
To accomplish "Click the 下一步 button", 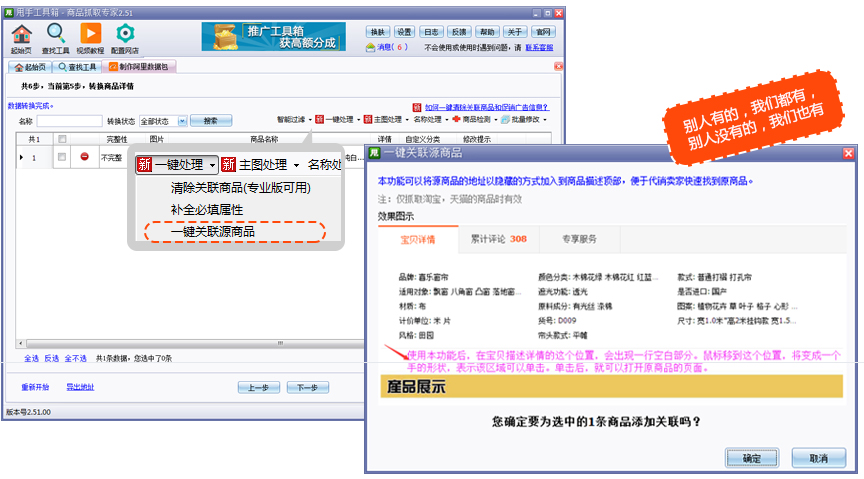I will [x=307, y=387].
